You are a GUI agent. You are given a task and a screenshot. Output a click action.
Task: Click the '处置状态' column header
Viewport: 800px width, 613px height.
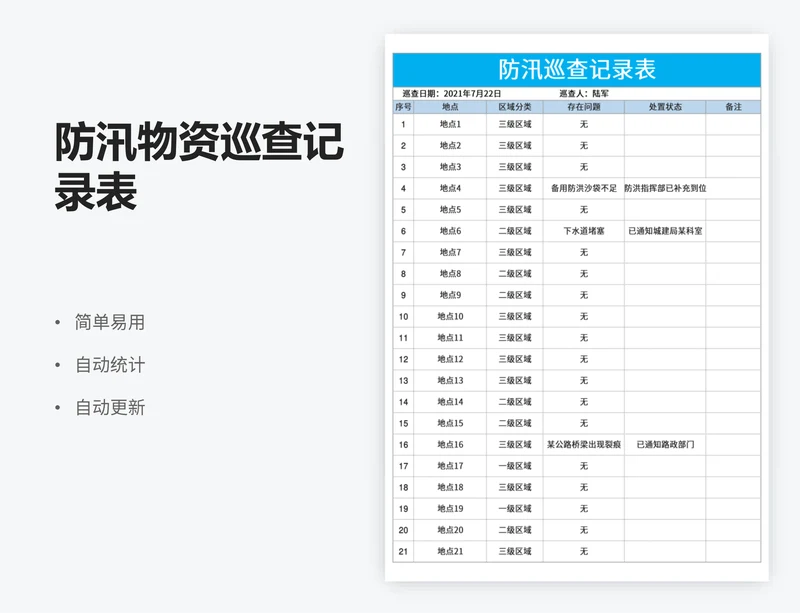tap(665, 107)
